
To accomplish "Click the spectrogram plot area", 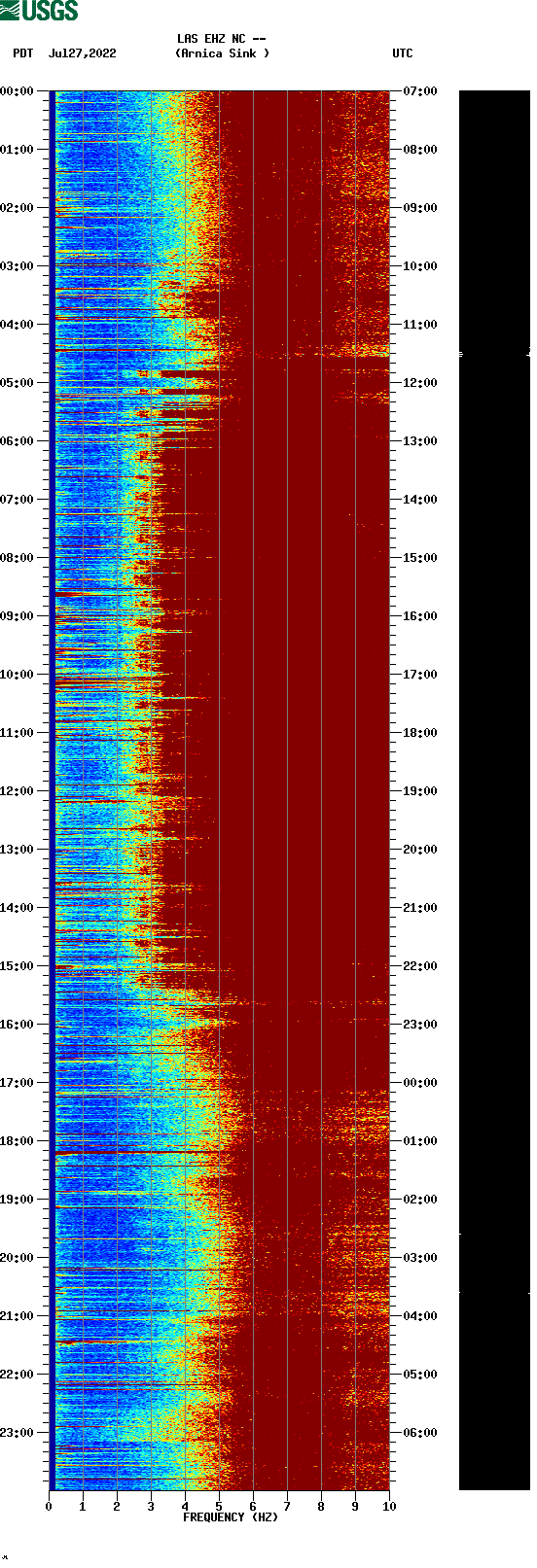I will point(219,790).
